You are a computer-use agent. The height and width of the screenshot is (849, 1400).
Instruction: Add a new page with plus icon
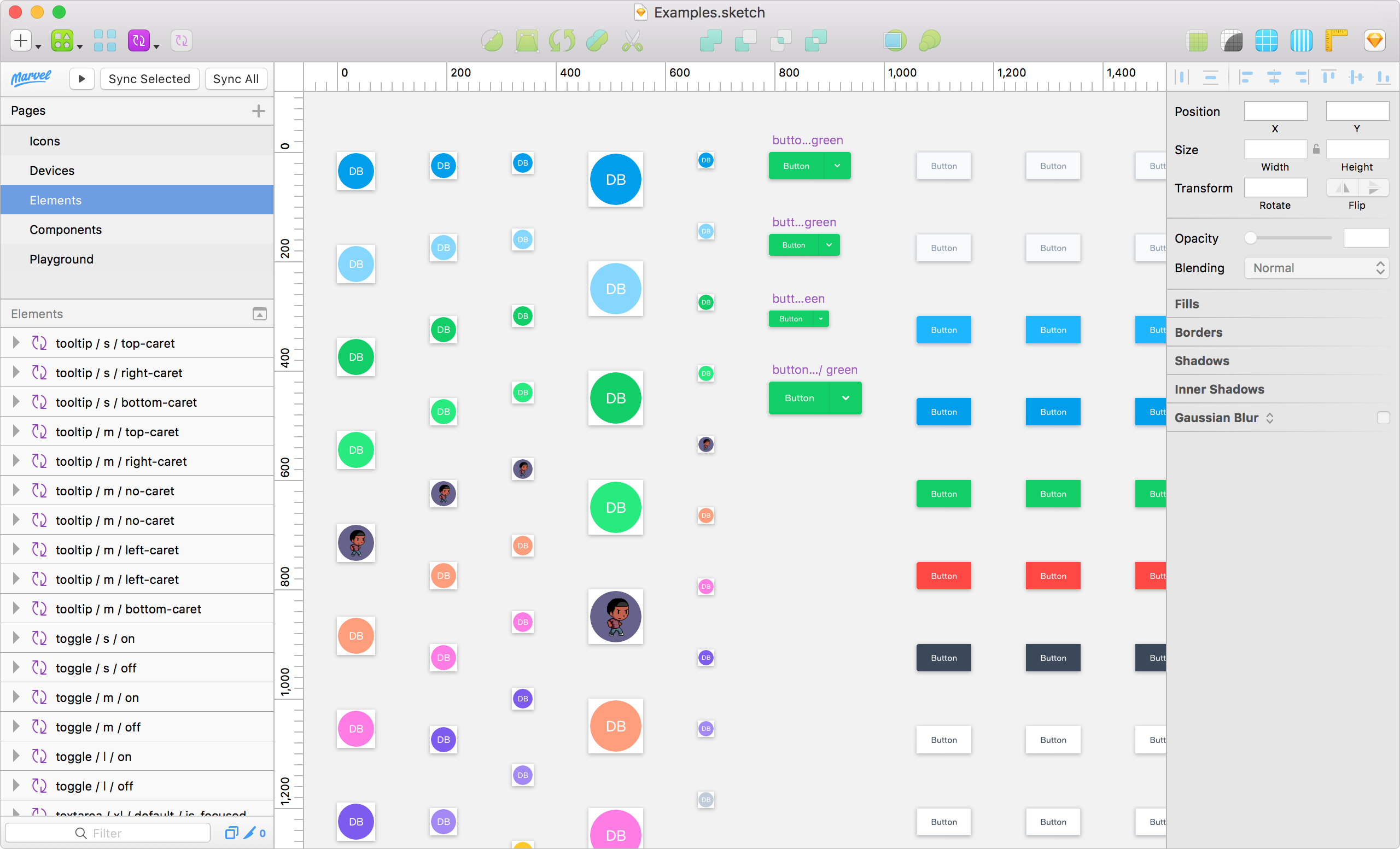click(259, 111)
